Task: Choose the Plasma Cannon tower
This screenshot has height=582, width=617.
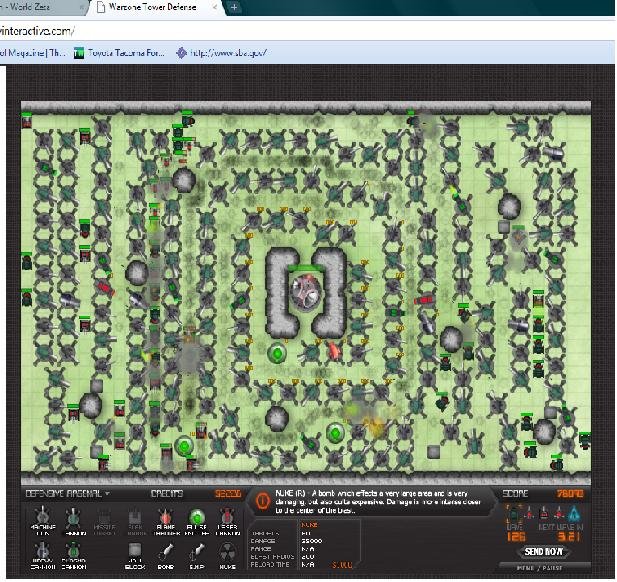Action: 74,556
